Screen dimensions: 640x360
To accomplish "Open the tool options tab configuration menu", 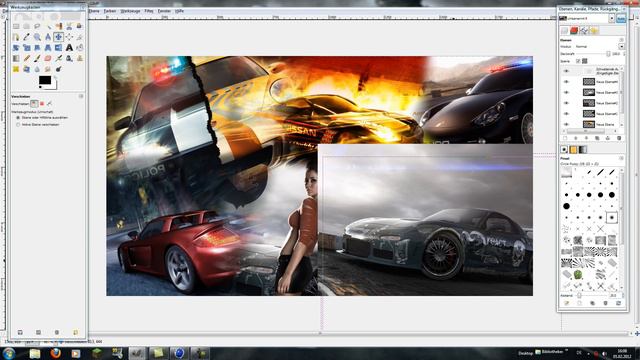I will 81,96.
